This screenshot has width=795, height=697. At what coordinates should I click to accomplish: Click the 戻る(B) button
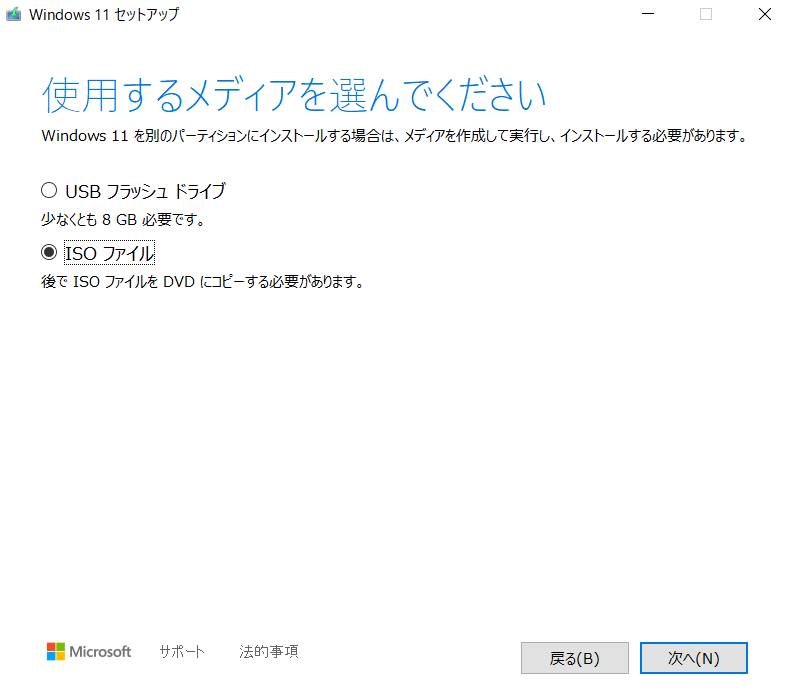(574, 658)
